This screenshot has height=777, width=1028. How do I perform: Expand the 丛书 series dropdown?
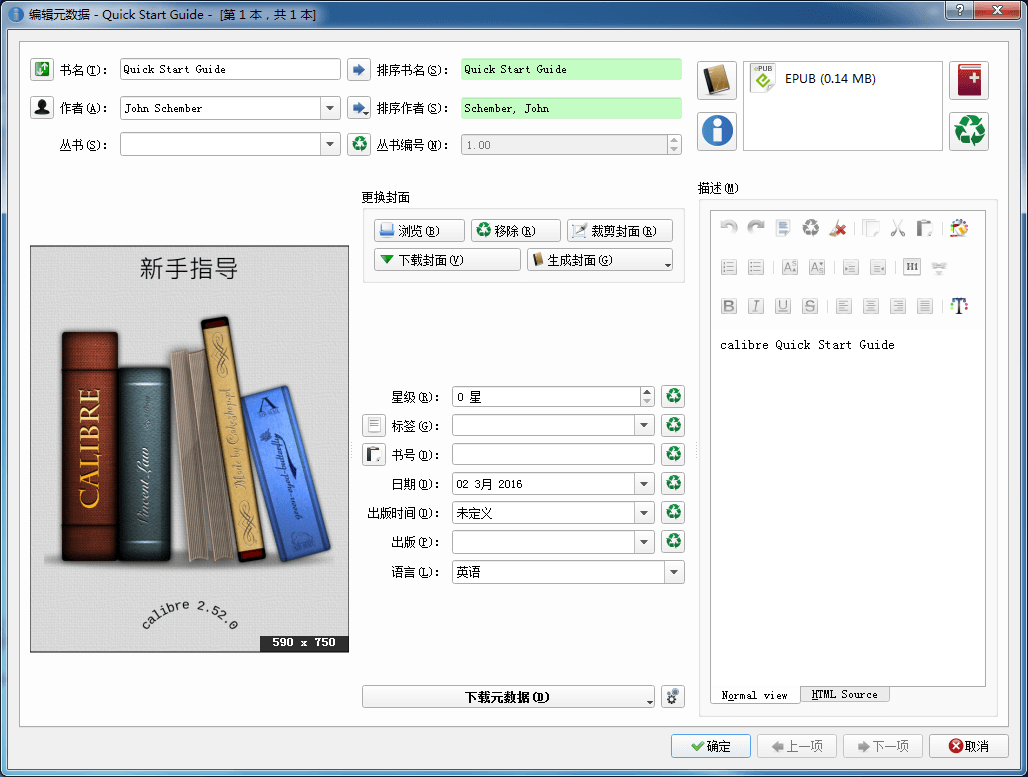pyautogui.click(x=330, y=144)
